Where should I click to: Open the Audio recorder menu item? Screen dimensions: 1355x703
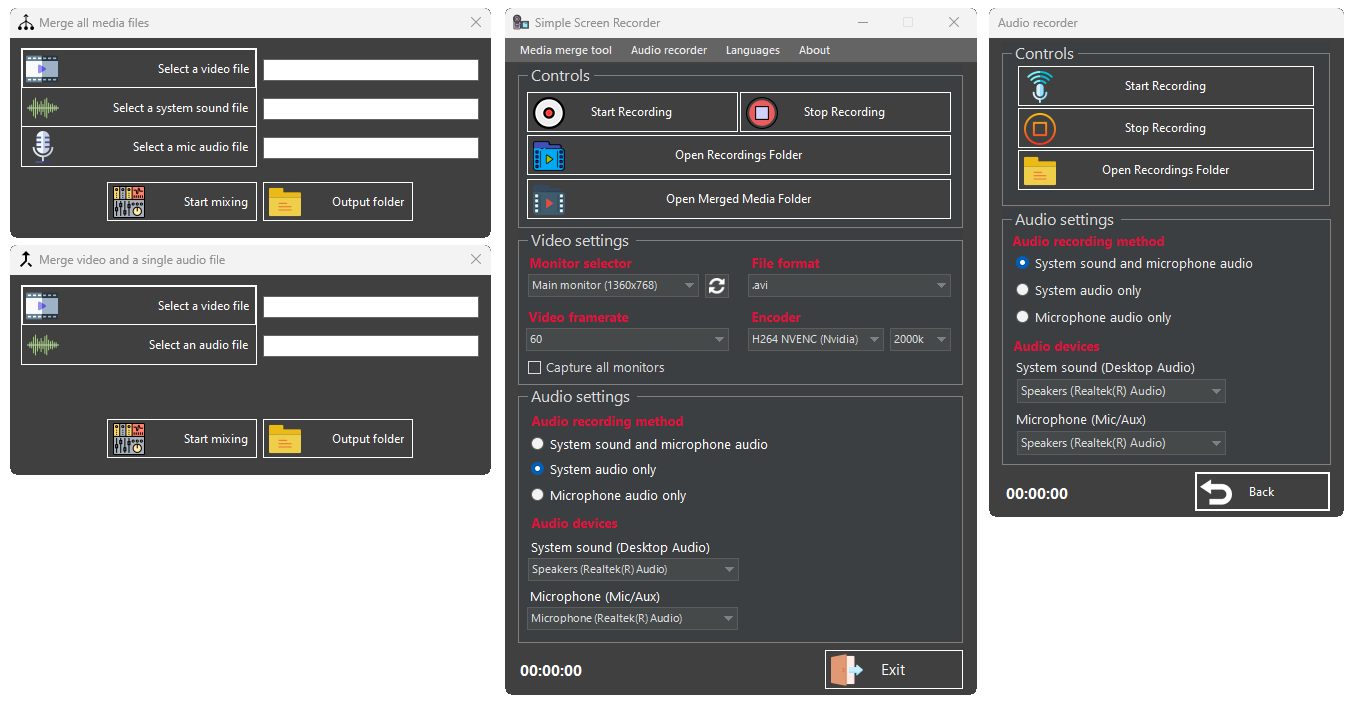click(x=668, y=50)
